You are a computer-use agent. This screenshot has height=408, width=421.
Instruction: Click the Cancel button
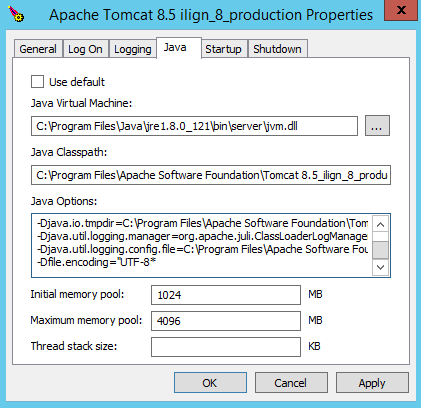[x=291, y=383]
